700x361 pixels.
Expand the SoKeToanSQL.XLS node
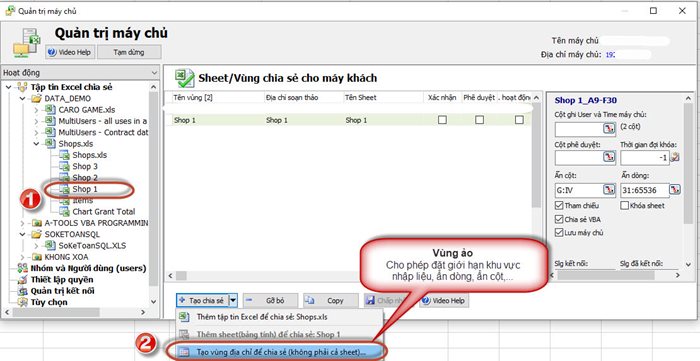[37, 245]
